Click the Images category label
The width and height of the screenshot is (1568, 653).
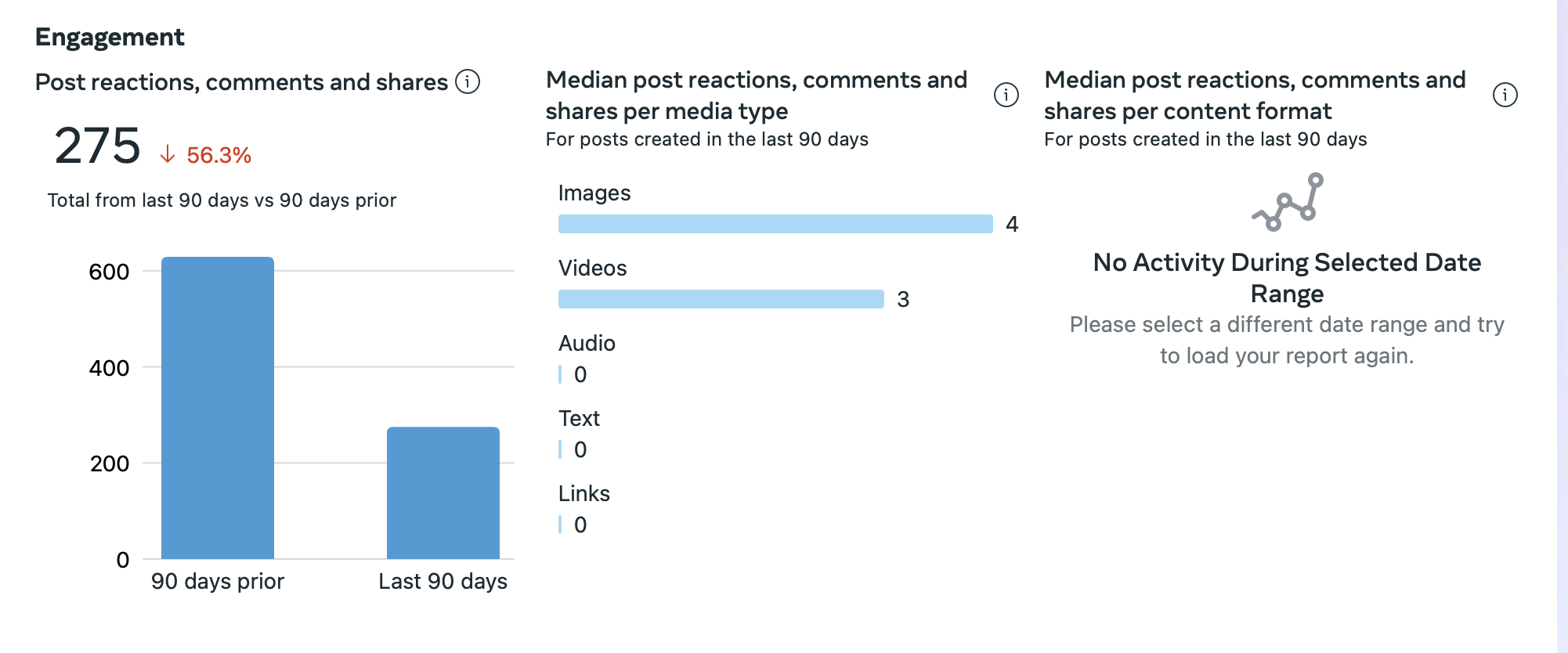tap(594, 193)
